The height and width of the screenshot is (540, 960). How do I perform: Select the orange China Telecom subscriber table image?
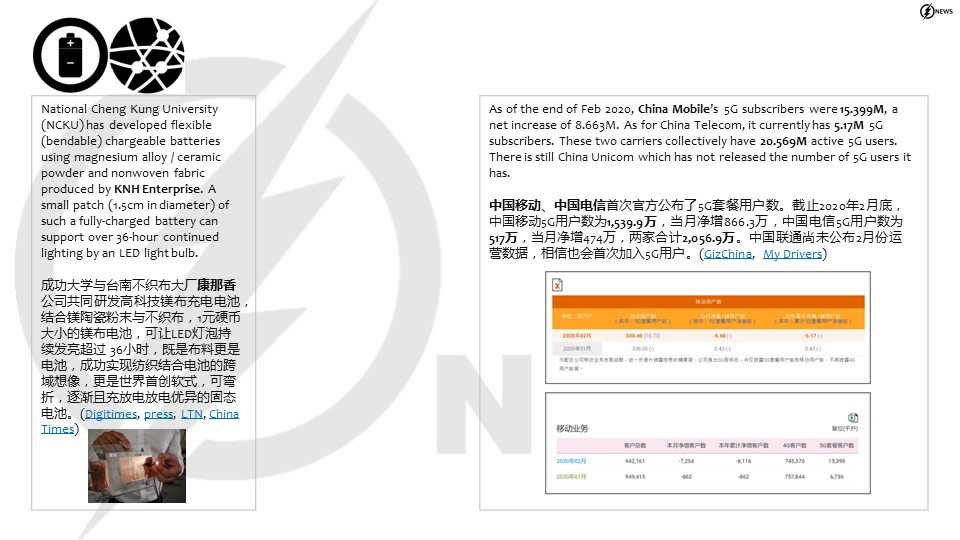pyautogui.click(x=708, y=328)
